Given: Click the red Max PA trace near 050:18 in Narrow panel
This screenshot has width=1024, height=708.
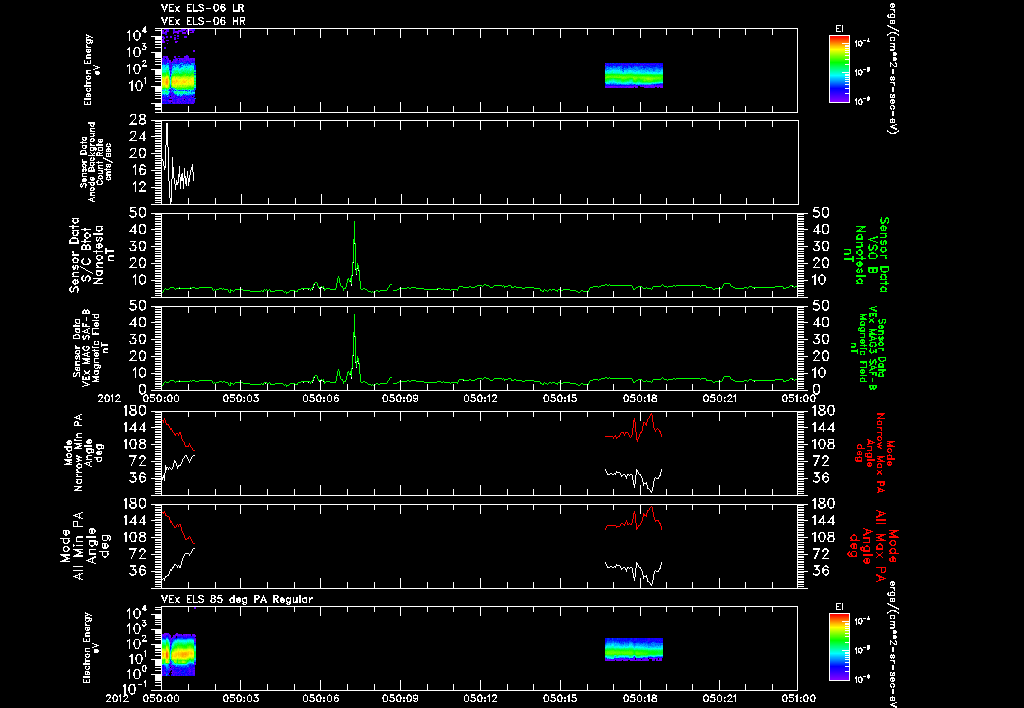Looking at the screenshot, I should tap(633, 429).
